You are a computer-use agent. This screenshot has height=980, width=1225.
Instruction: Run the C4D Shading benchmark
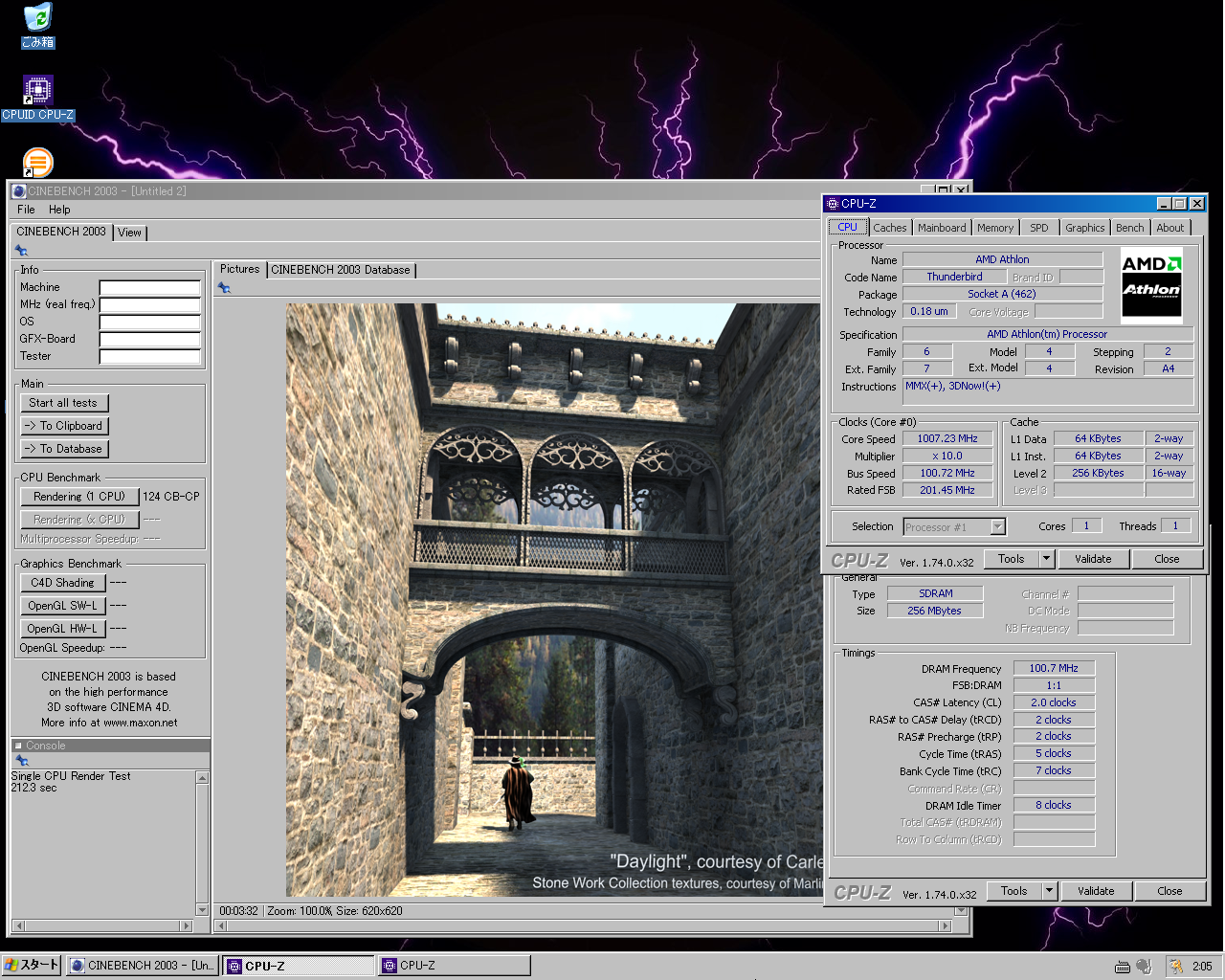pyautogui.click(x=62, y=583)
